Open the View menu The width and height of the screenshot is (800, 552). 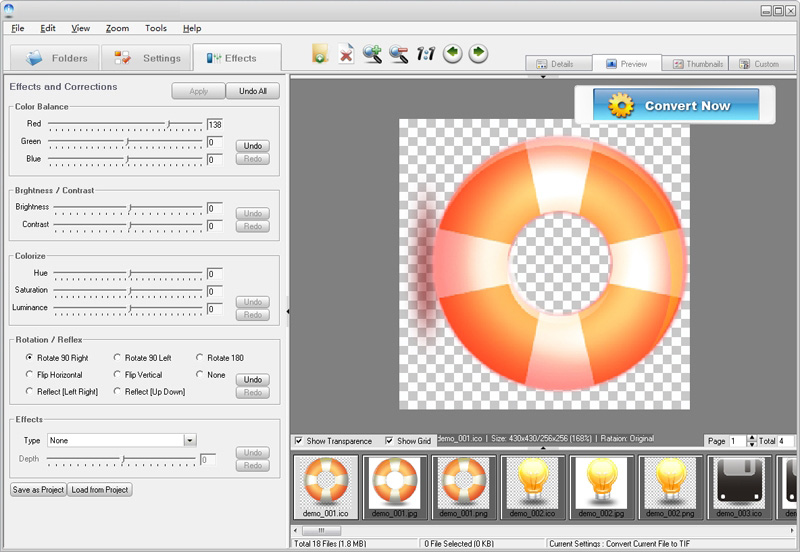pyautogui.click(x=81, y=28)
